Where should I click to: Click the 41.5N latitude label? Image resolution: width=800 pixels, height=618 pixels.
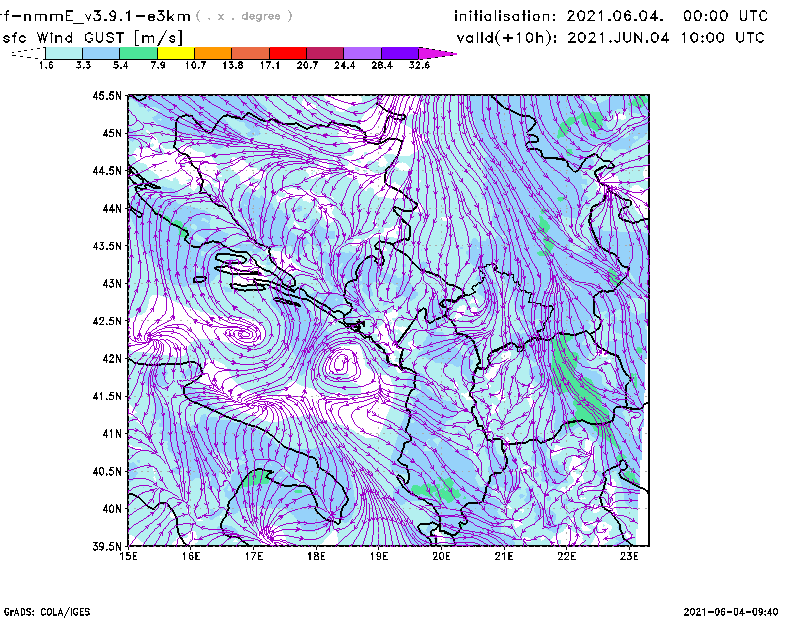[107, 396]
